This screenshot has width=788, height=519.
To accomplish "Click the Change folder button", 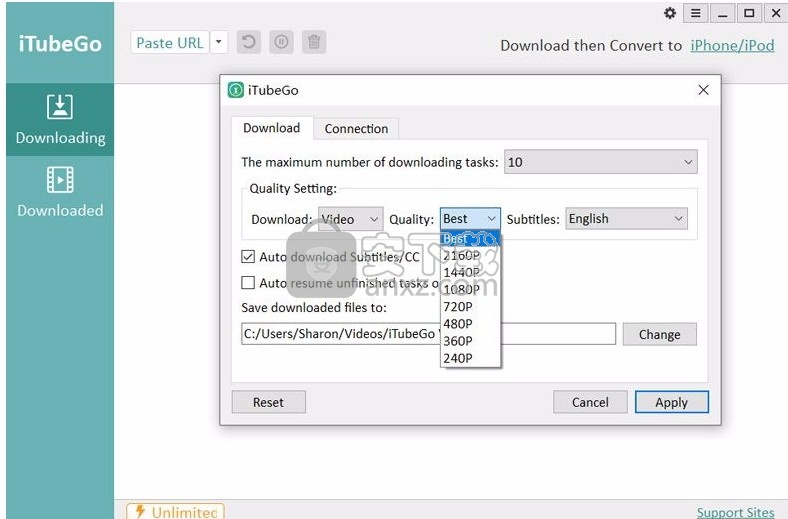I will coord(659,334).
